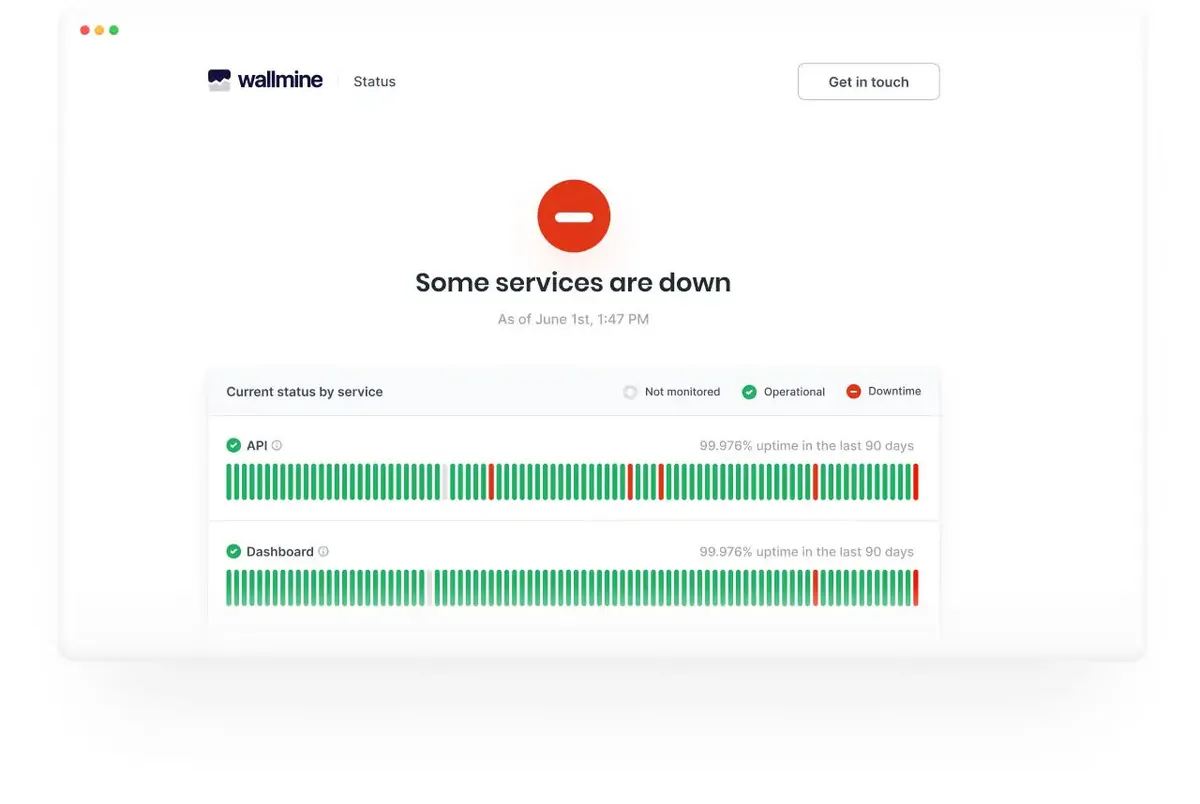Click the large red downtime icon

[x=573, y=216]
